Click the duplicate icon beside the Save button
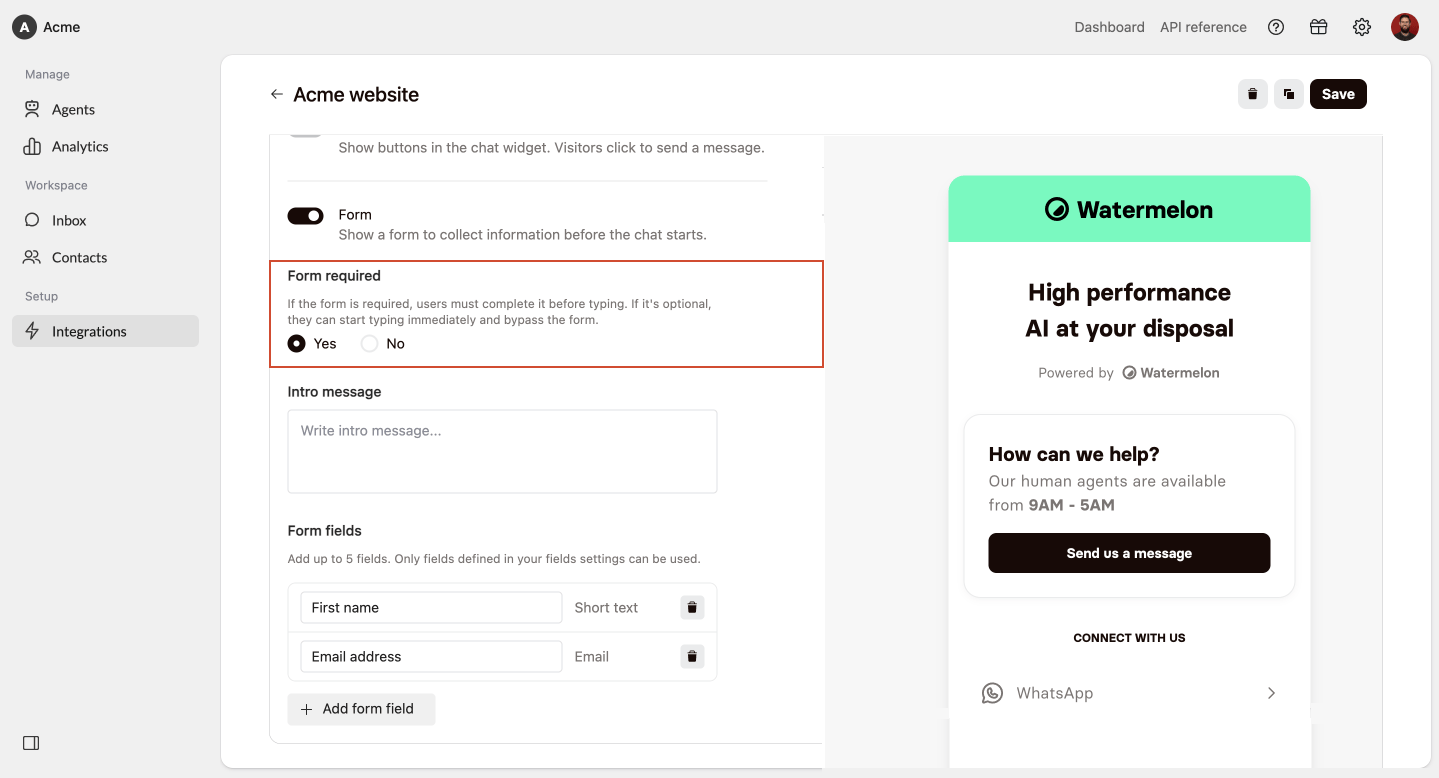Screen dimensions: 1439x778 tap(1289, 94)
